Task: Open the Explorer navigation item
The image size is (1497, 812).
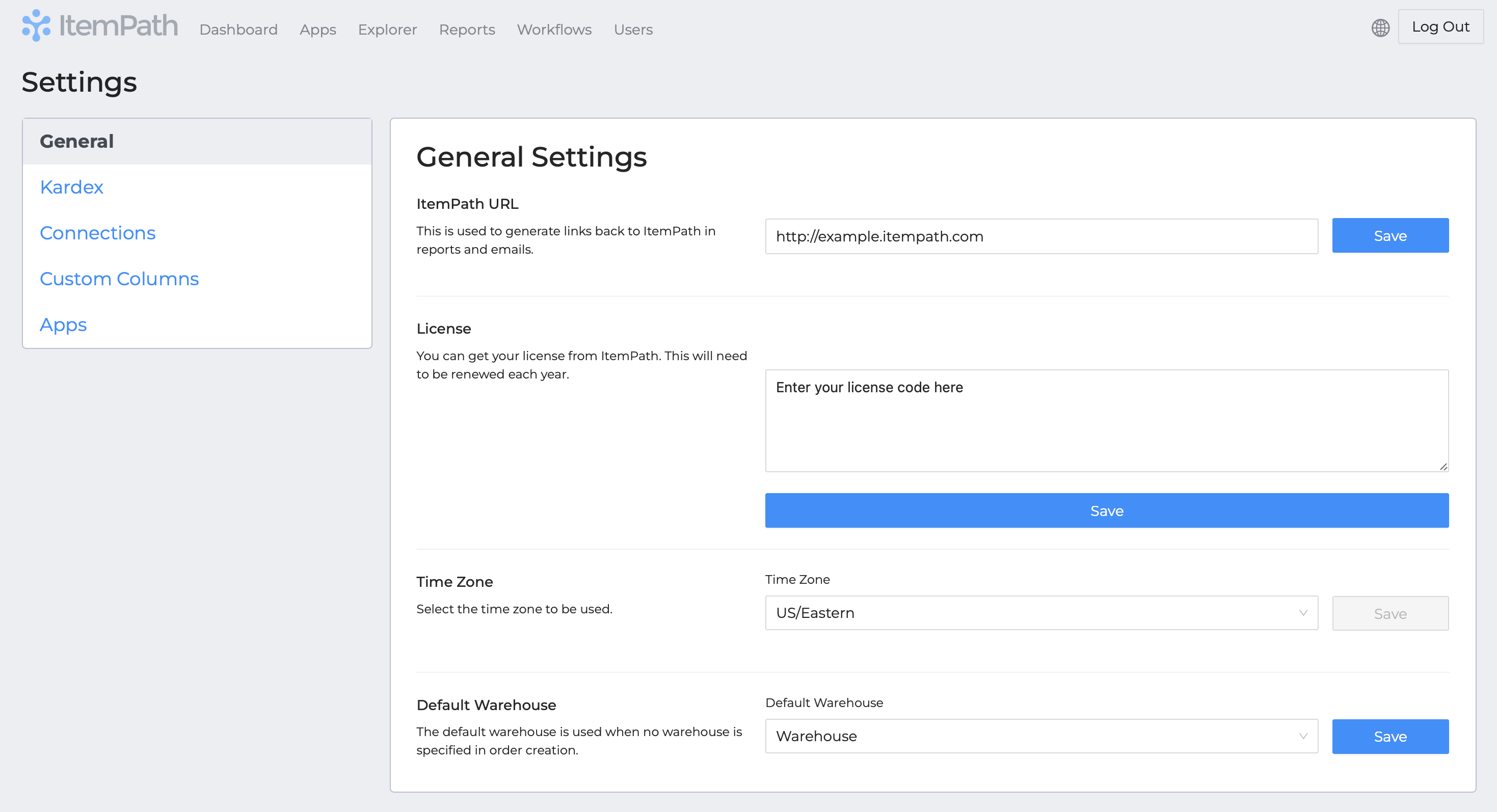Action: point(388,29)
